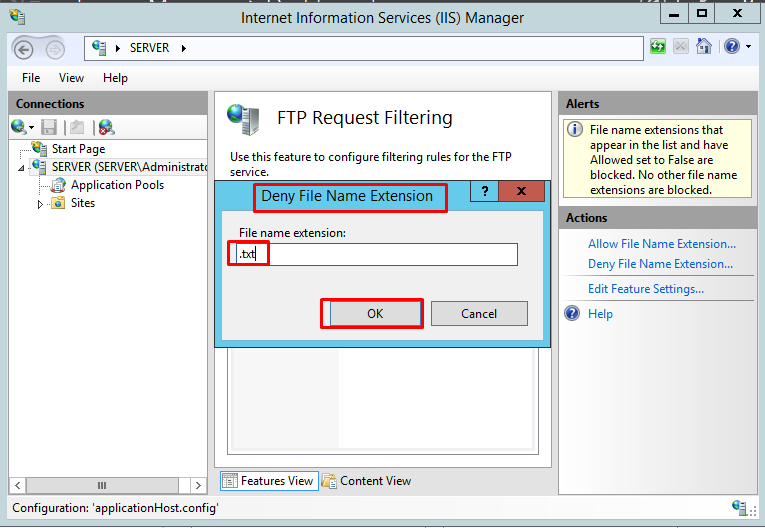Click the Delete Connection icon in Connections
765x528 pixels.
pyautogui.click(x=105, y=127)
